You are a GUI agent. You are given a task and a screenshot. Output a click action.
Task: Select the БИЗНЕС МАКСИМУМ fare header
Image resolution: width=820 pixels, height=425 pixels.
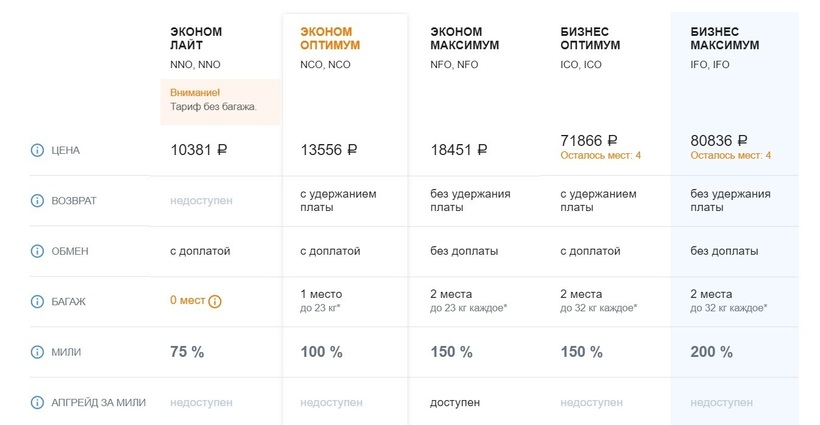(x=725, y=39)
